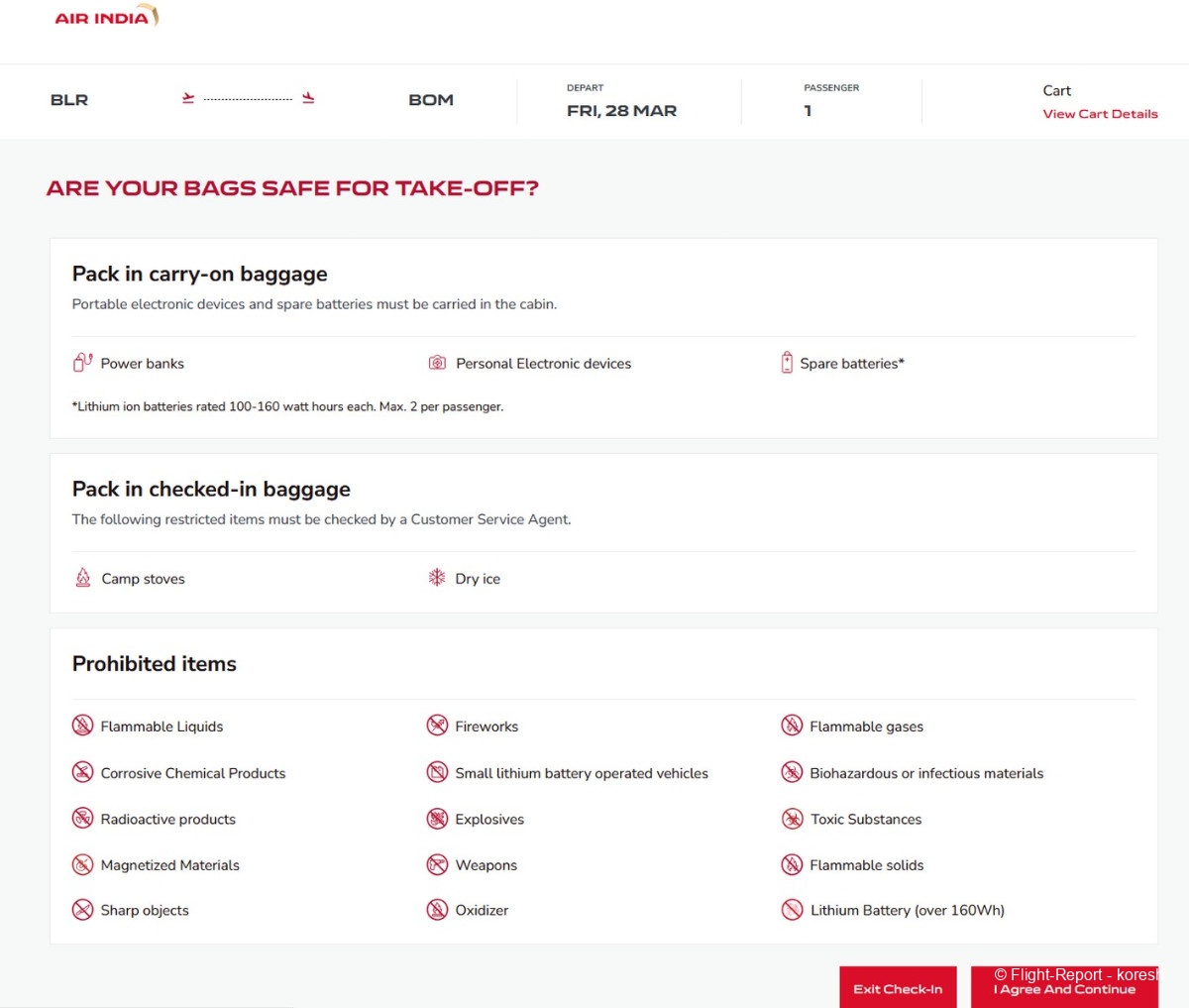Click the lithium ion batteries 100-160 watt footnote
The width and height of the screenshot is (1189, 1008).
point(287,406)
